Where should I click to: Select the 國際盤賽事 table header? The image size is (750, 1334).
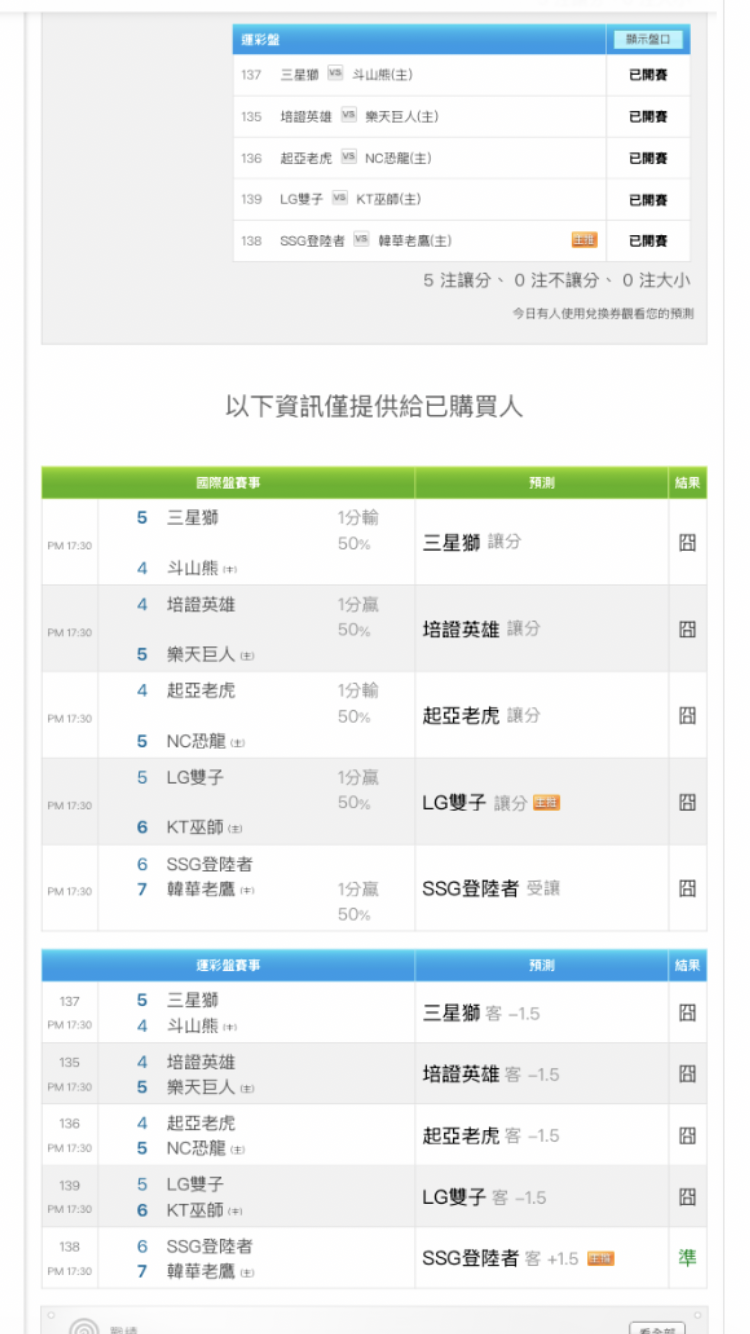[228, 483]
